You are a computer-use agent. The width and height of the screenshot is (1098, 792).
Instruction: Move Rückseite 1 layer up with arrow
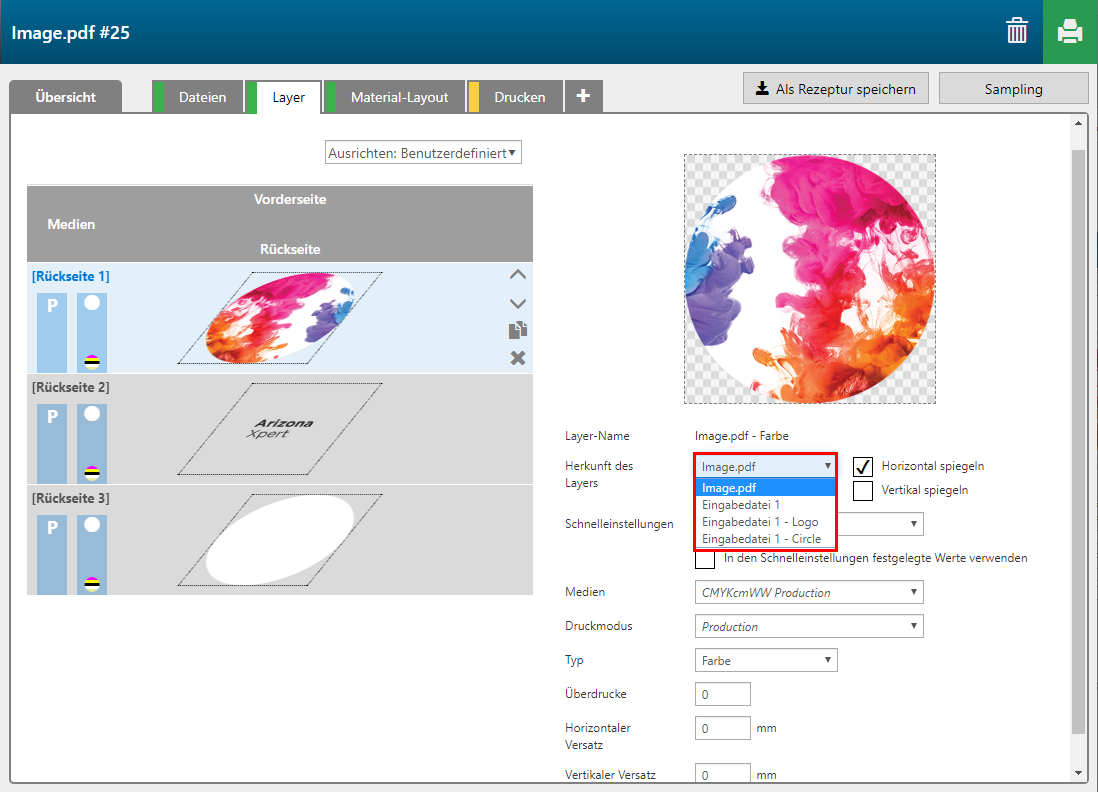(517, 275)
